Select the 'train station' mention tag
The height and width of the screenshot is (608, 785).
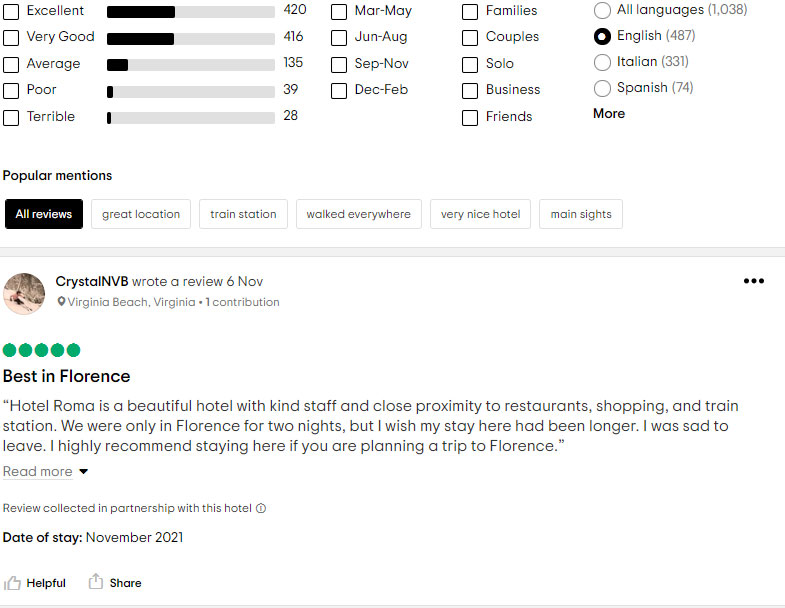click(x=243, y=214)
